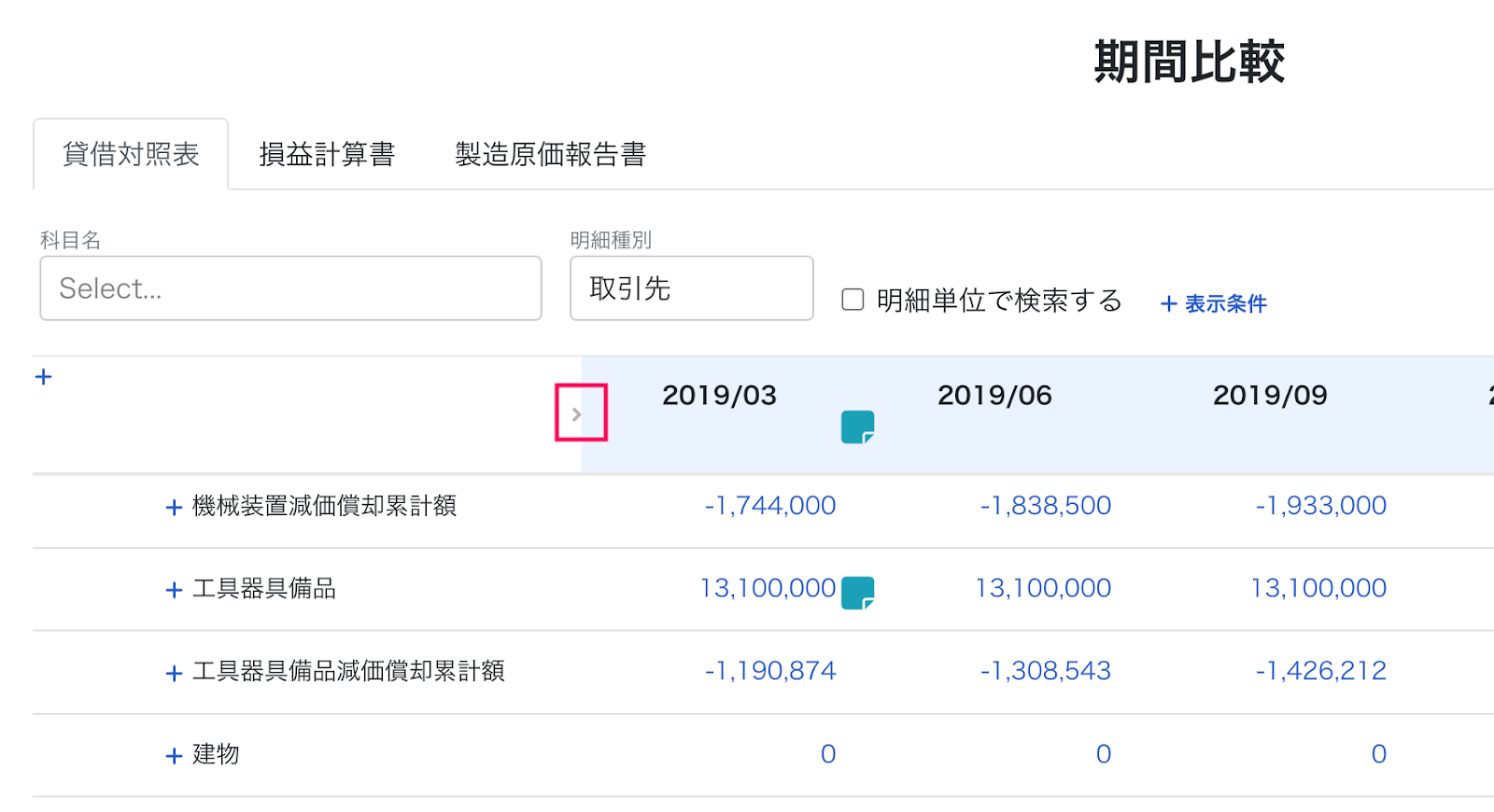Switch to the 損益計算書 tab
The width and height of the screenshot is (1494, 812).
coord(327,154)
